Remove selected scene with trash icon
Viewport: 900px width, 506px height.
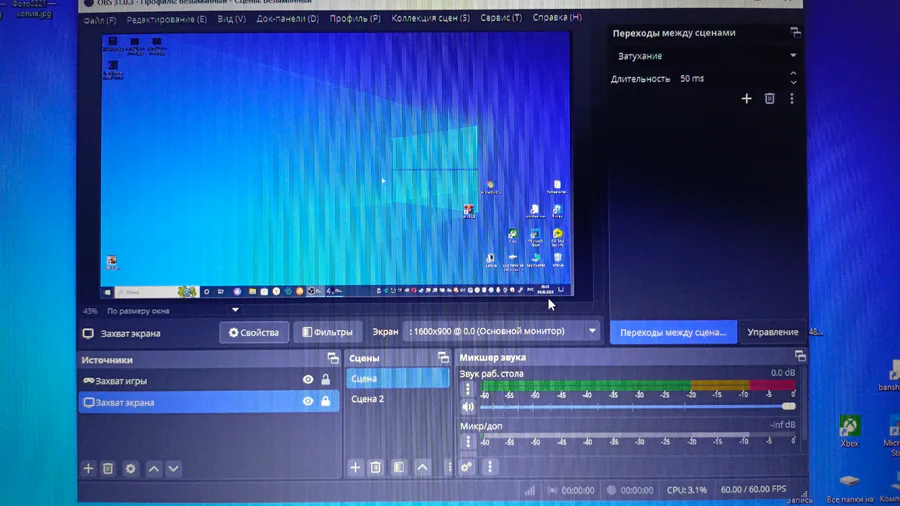click(375, 468)
